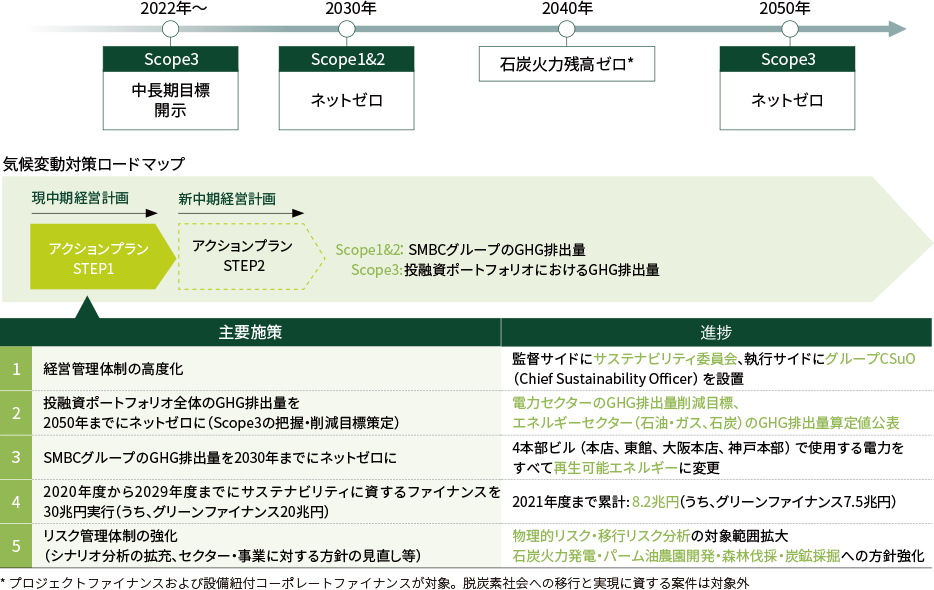Screen dimensions: 934x590
Task: Click the サステナビリティ委員会 green text
Action: (666, 358)
